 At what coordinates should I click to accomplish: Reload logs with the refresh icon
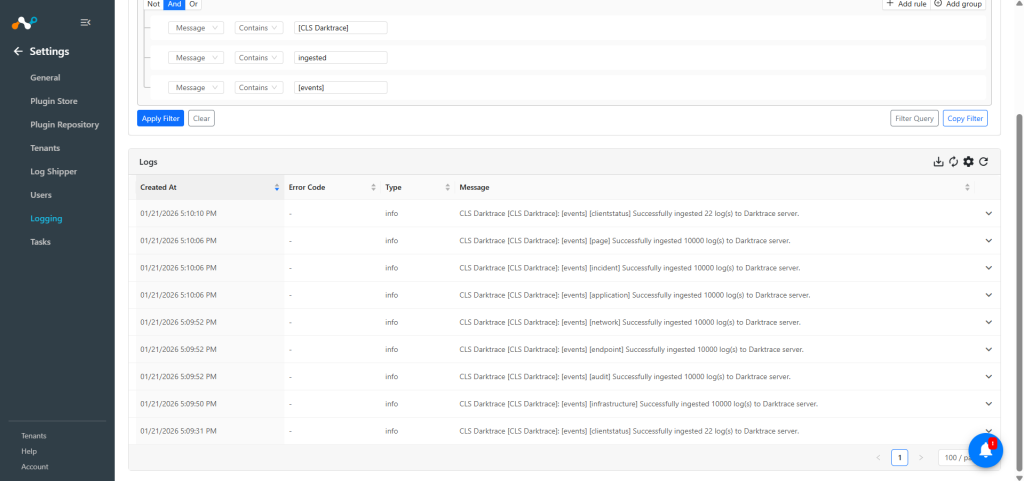click(x=984, y=162)
